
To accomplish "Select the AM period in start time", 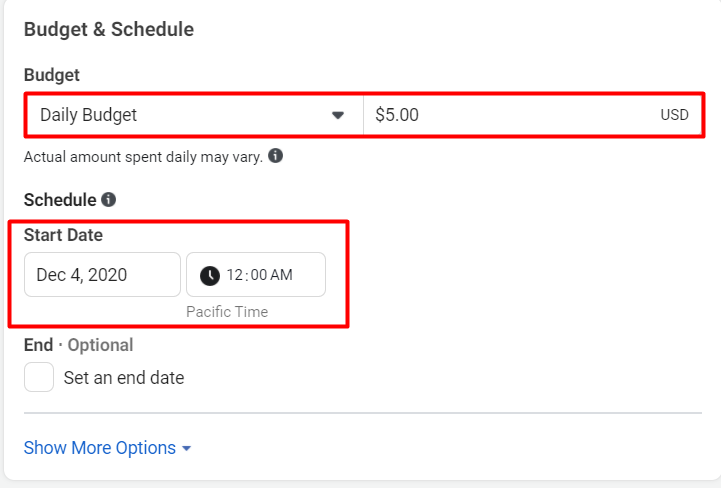I will point(281,275).
